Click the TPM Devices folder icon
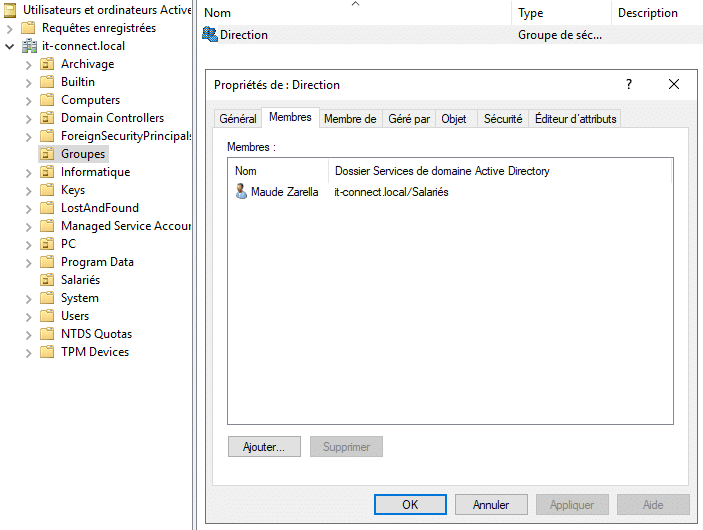 (47, 352)
